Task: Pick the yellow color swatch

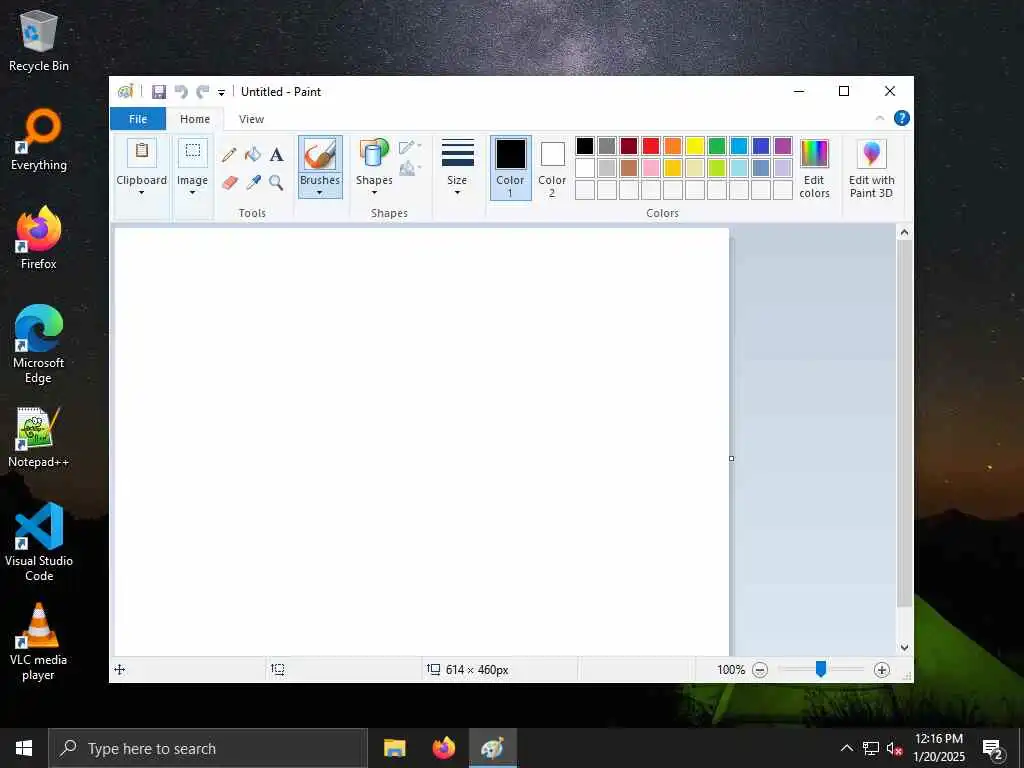Action: 695,146
